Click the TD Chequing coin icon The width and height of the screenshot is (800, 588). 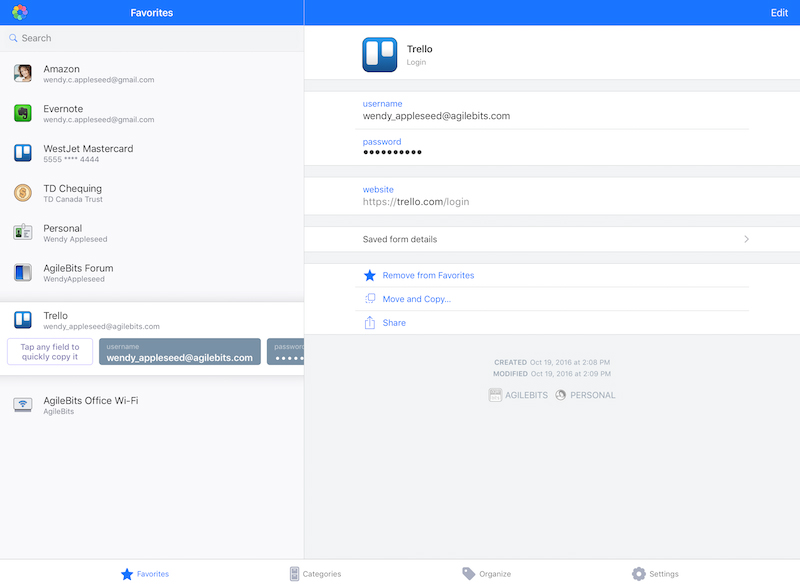(x=23, y=193)
